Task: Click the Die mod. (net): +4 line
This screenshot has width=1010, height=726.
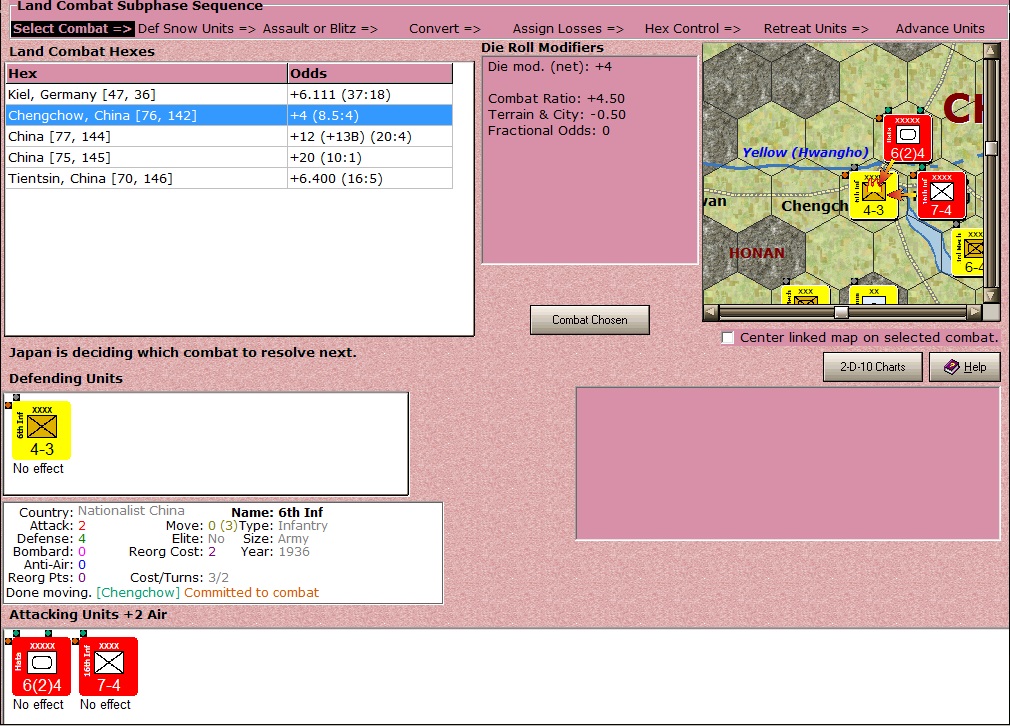Action: 550,66
